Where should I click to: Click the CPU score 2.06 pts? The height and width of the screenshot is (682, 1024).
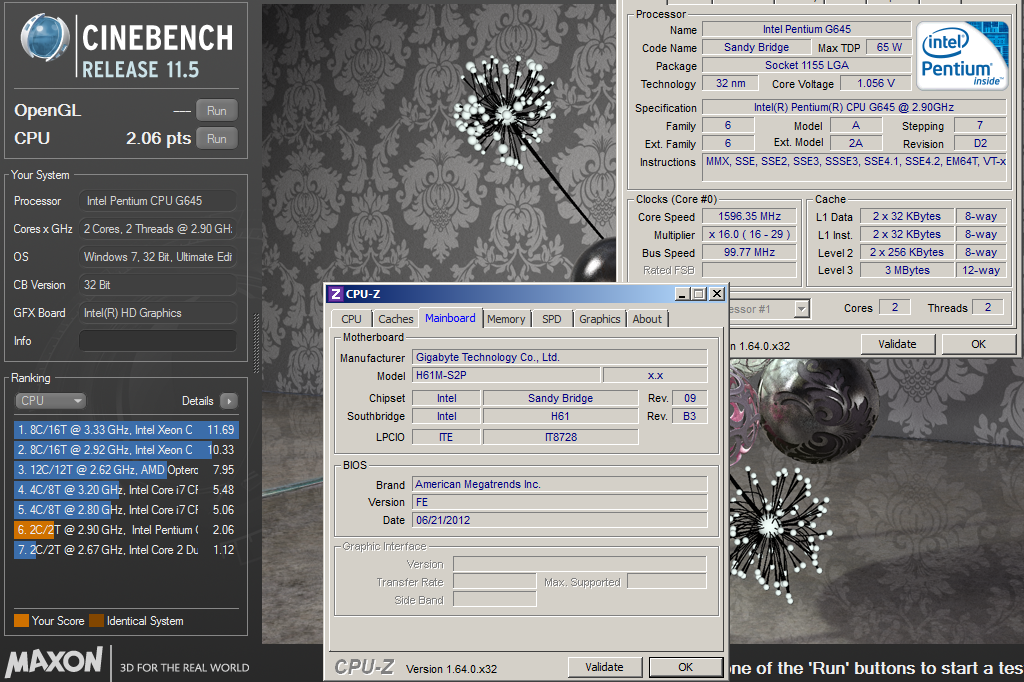(159, 138)
